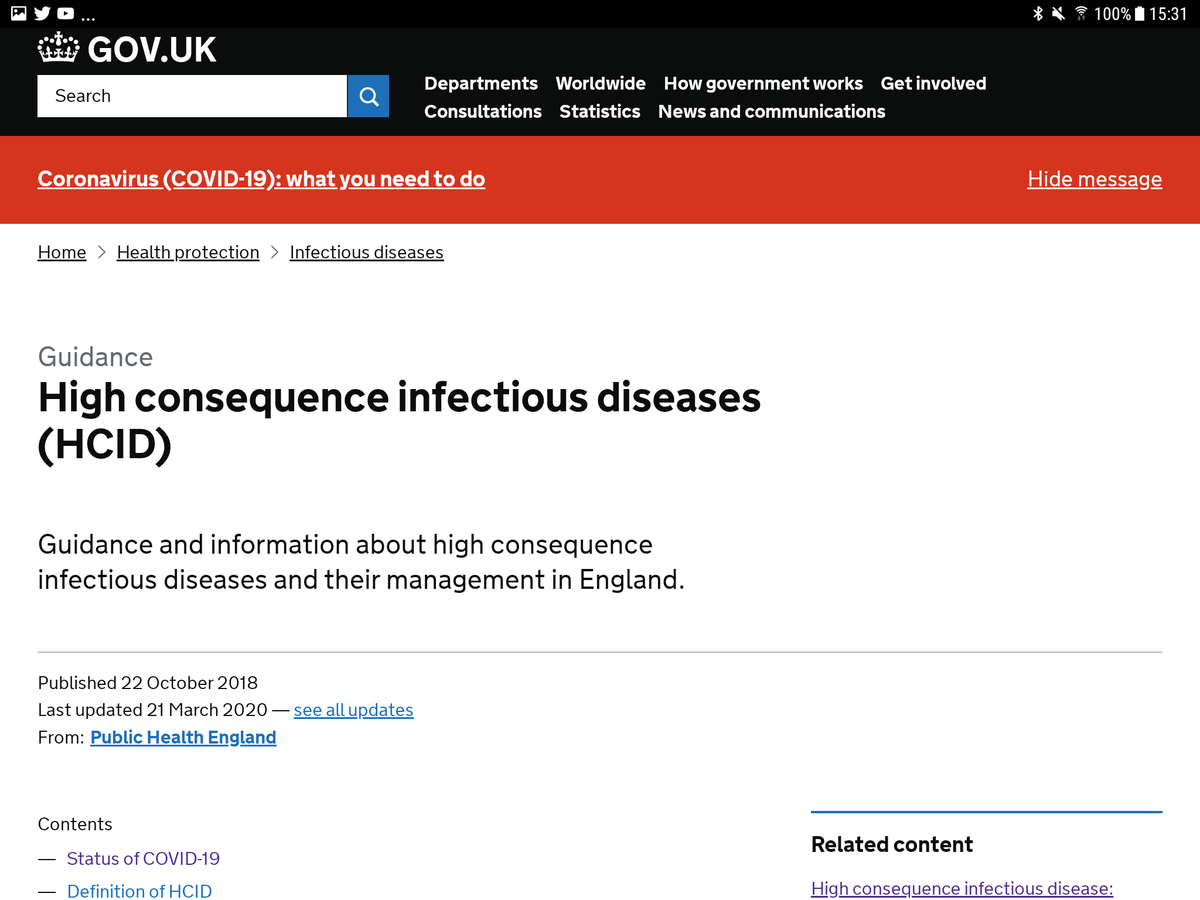
Task: Open the GOV.UK crown logo homepage
Action: tap(127, 49)
